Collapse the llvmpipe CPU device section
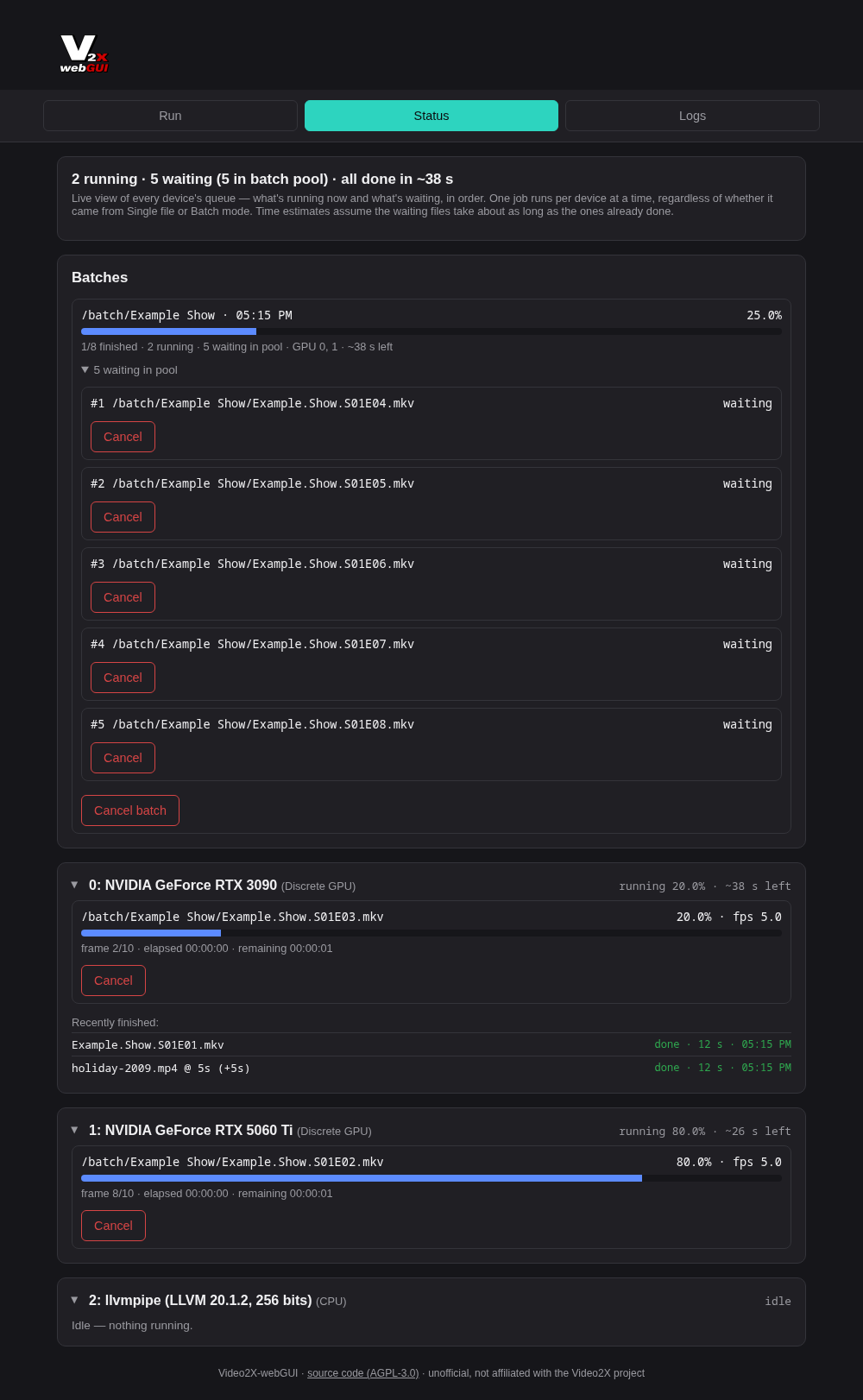The height and width of the screenshot is (1400, 863). [74, 1300]
